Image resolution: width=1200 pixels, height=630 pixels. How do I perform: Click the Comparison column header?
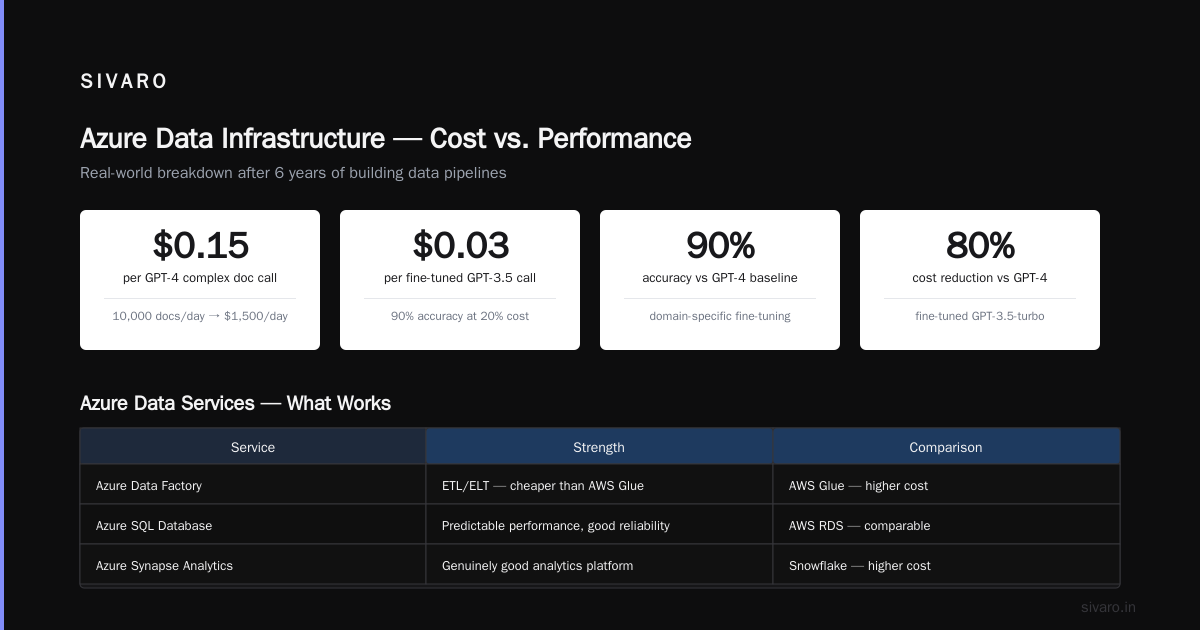(946, 447)
